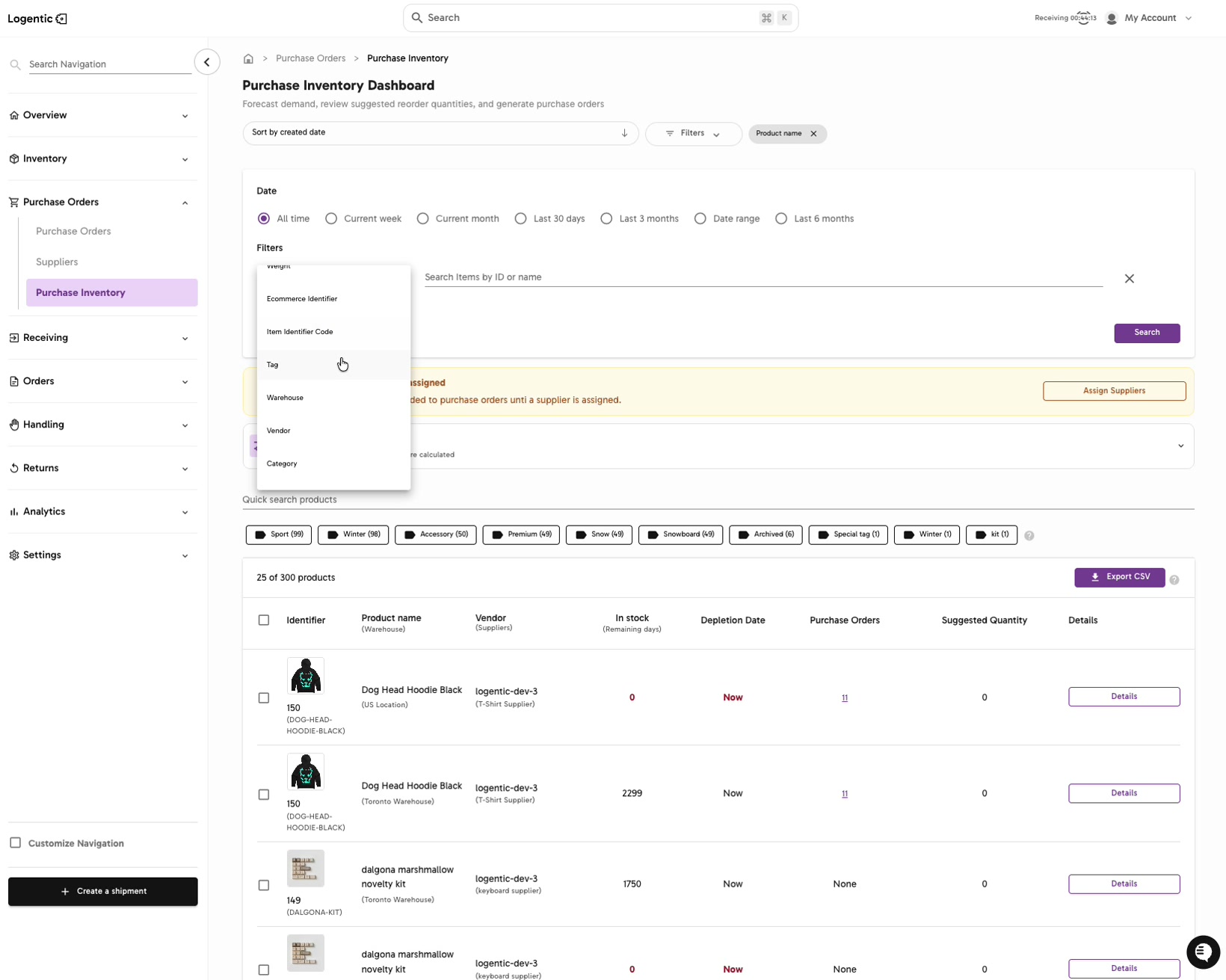Choose Category from filter list
This screenshot has height=980, width=1226.
(333, 463)
